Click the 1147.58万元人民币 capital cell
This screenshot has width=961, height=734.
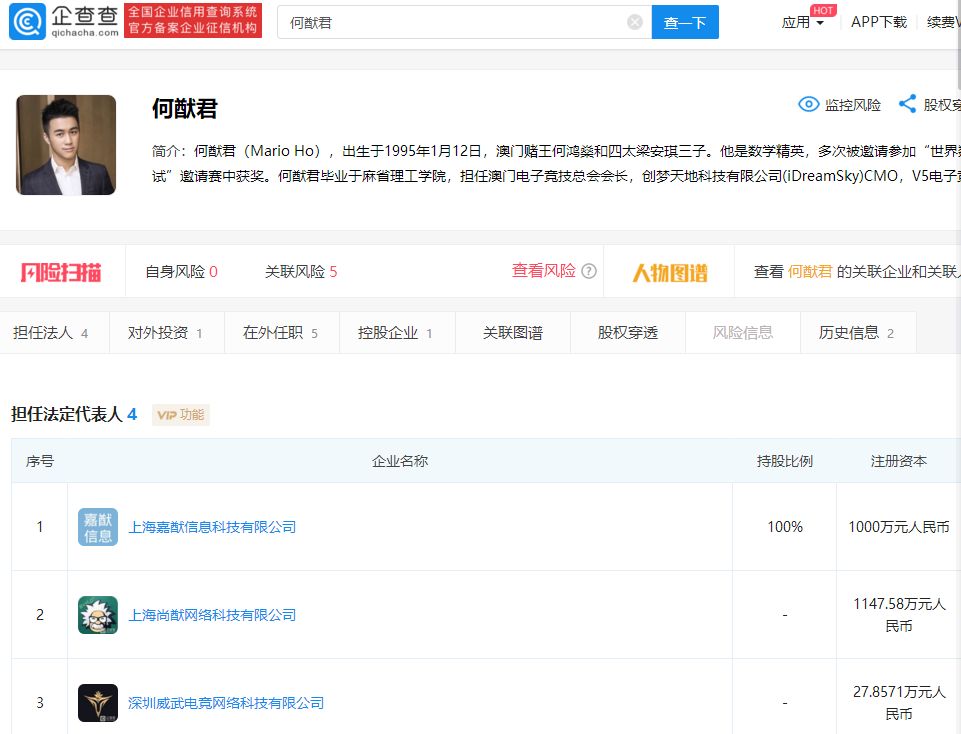[898, 615]
